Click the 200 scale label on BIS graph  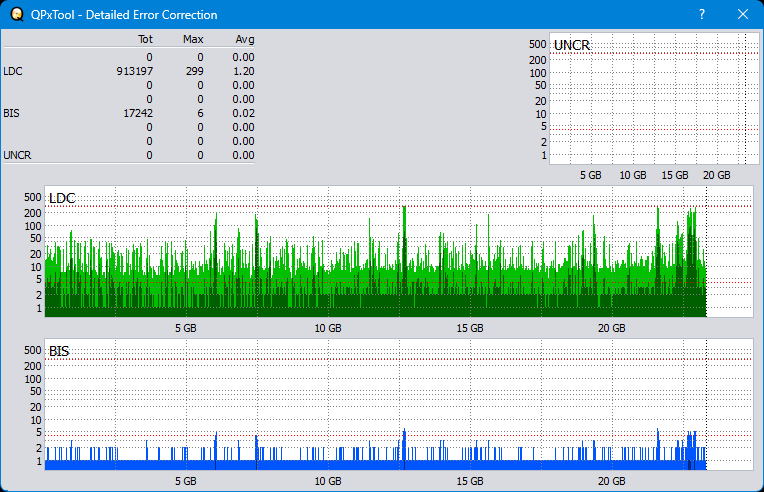tap(33, 366)
